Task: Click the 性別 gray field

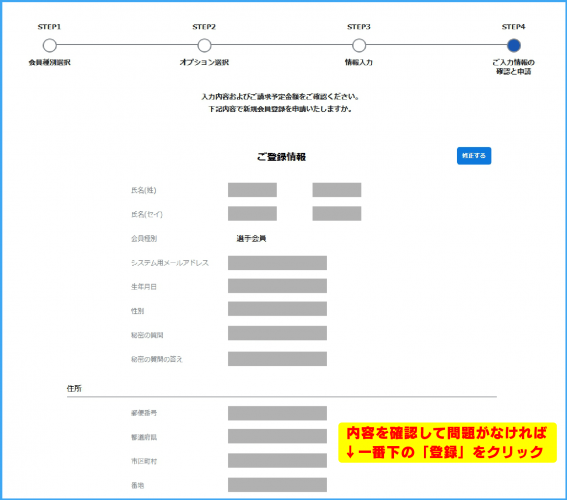Action: [277, 309]
